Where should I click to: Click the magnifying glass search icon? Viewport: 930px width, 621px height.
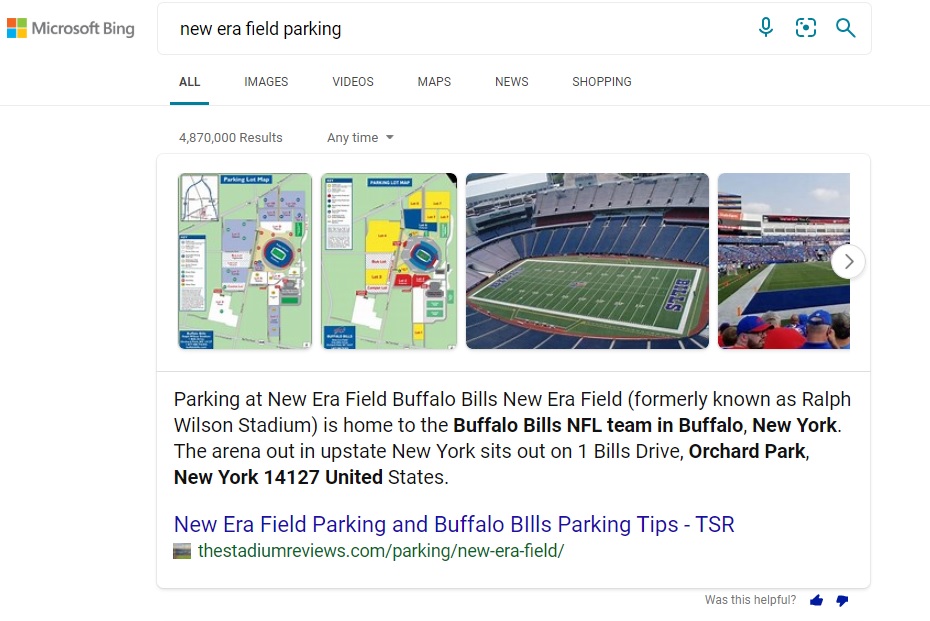[845, 28]
